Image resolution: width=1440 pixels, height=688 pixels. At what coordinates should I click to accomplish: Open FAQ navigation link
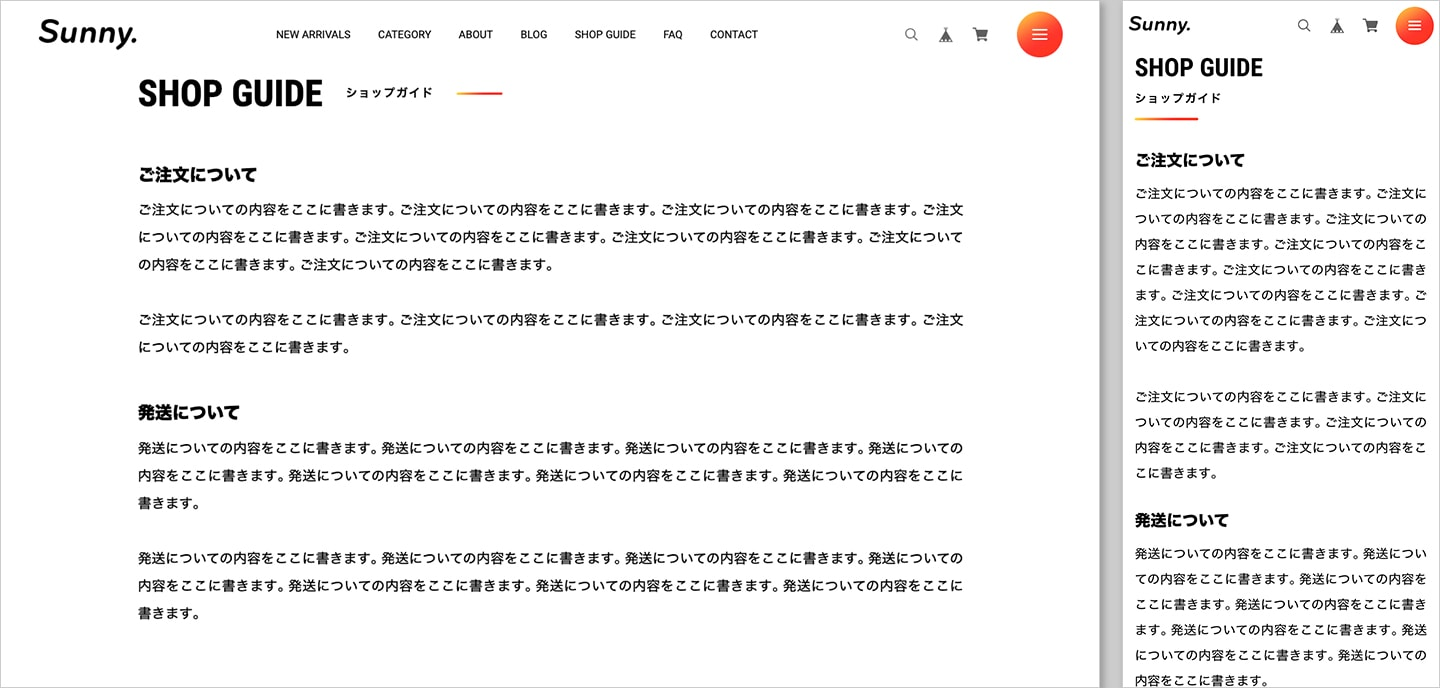672,34
